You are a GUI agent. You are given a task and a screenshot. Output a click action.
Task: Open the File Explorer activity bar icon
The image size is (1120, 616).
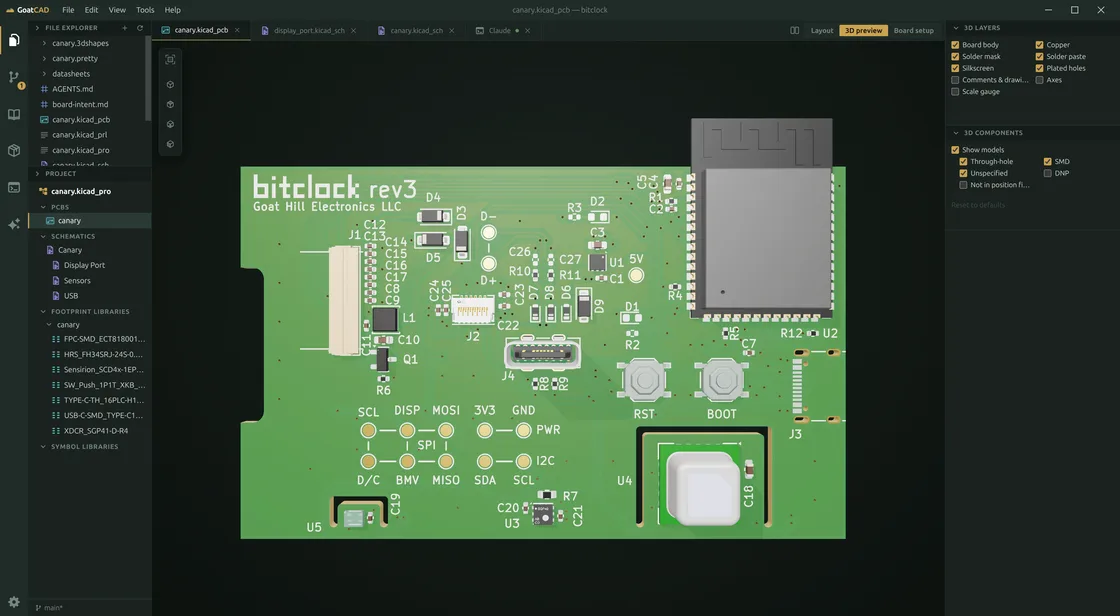pos(14,40)
